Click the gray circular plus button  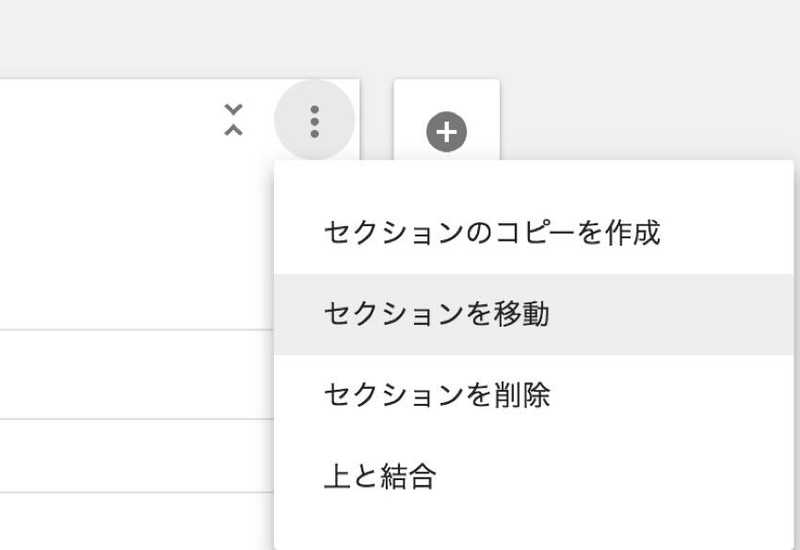[x=446, y=132]
